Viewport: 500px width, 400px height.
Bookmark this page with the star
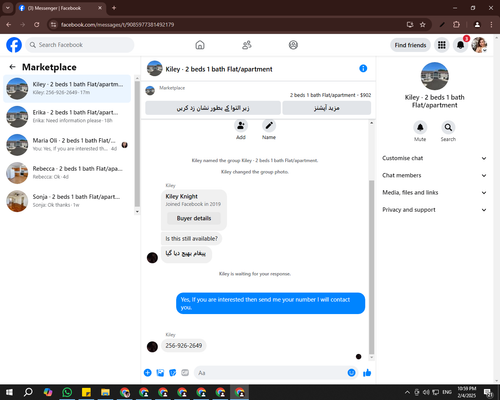(423, 25)
